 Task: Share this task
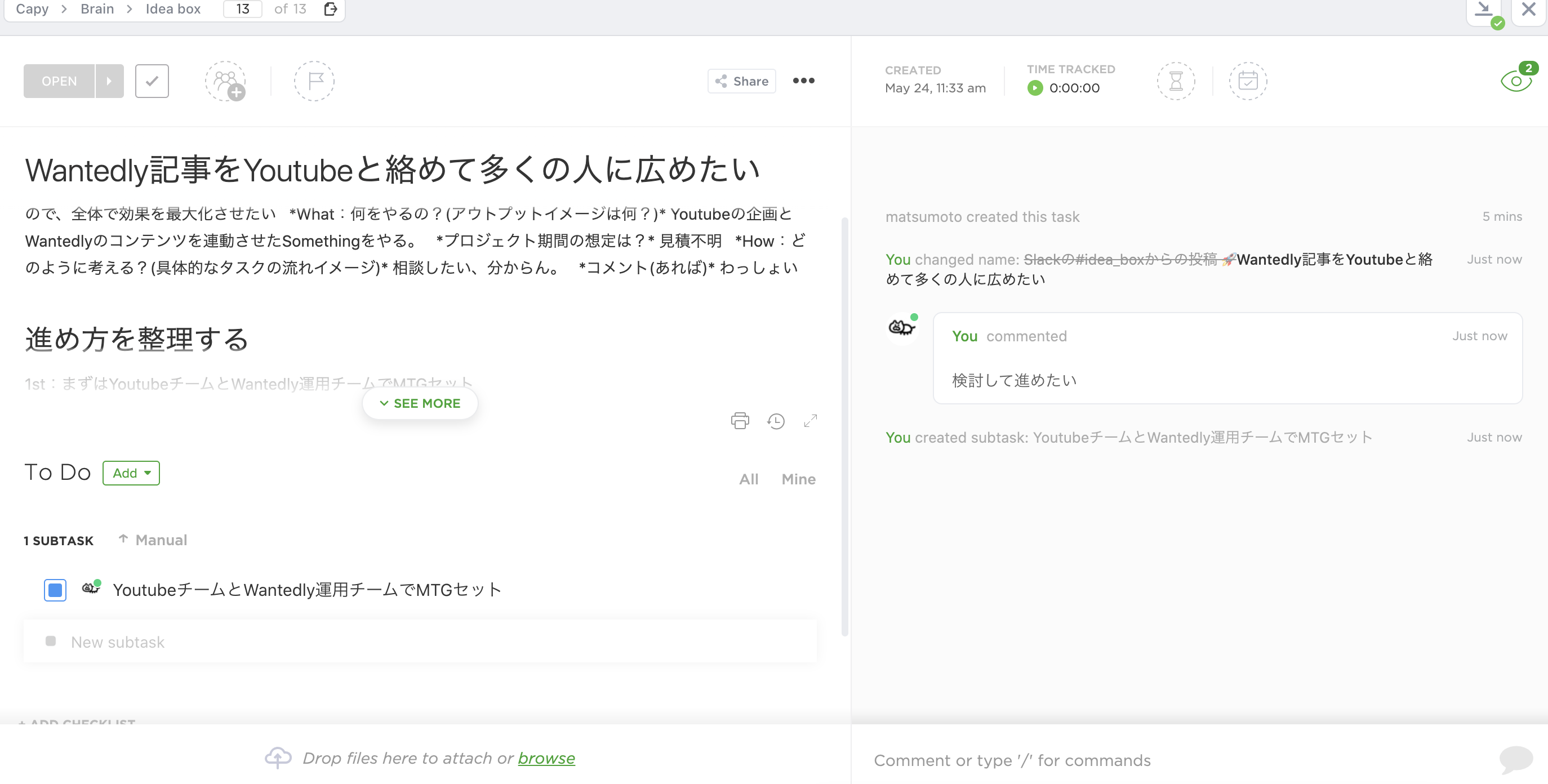[x=741, y=81]
